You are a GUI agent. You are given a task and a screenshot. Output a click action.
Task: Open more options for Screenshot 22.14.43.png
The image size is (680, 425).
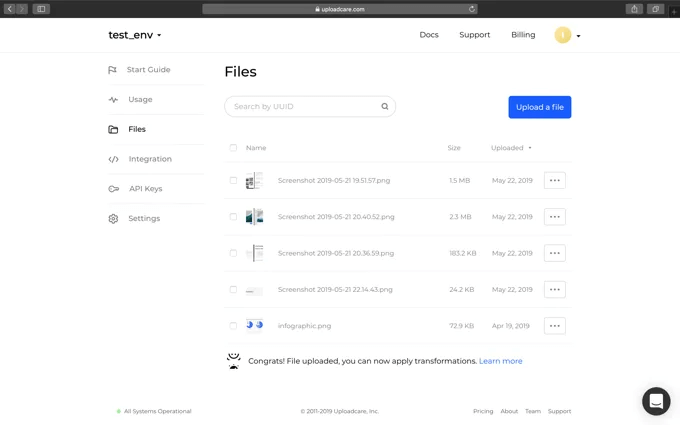tap(555, 290)
